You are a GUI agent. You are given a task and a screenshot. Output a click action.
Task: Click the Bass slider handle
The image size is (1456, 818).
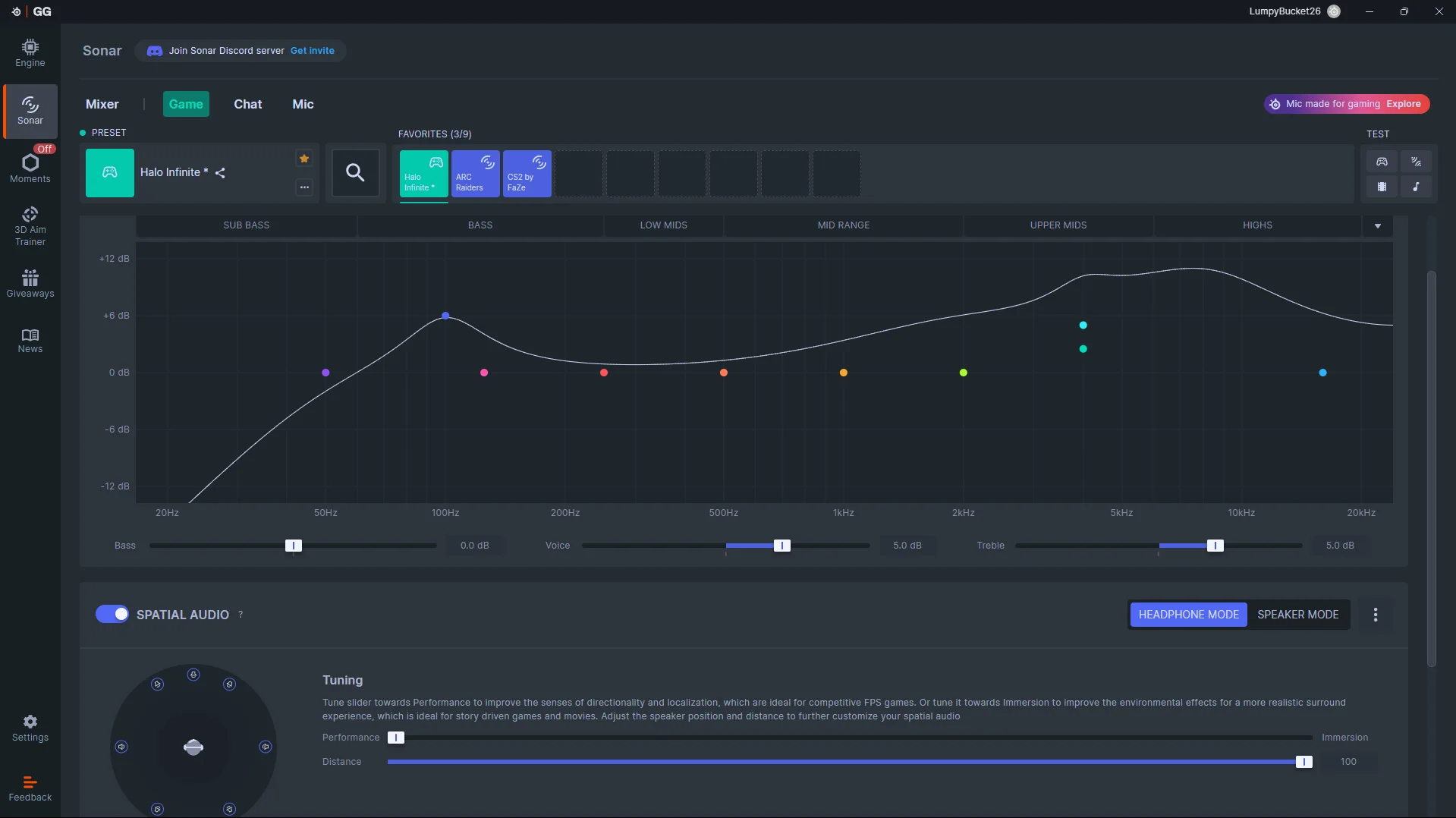(293, 546)
